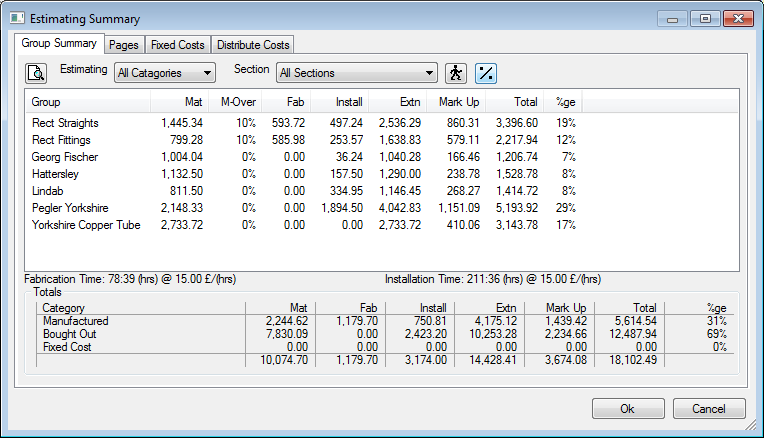Switch to the Group Summary tab

(59, 43)
